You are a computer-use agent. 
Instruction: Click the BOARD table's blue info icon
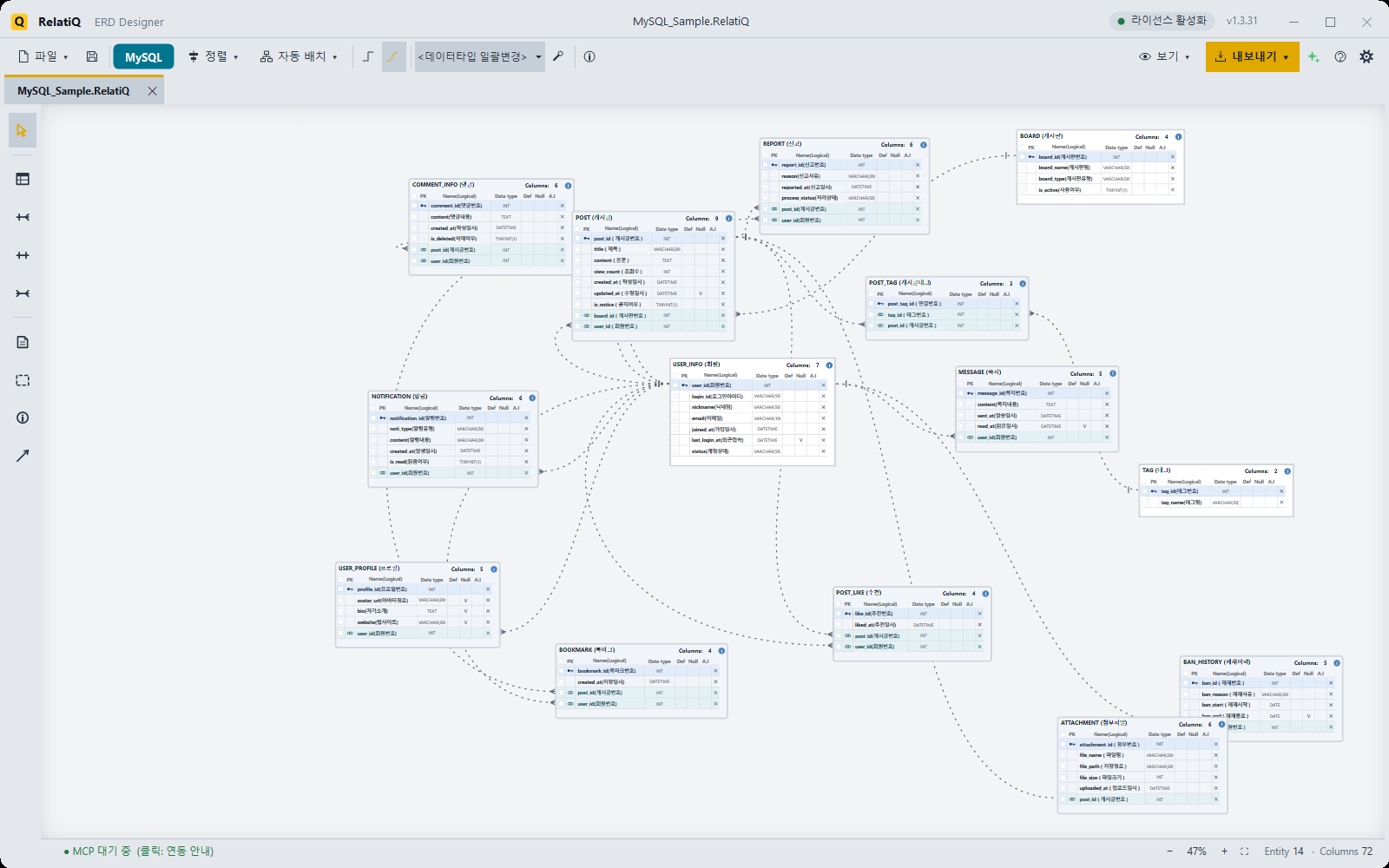pyautogui.click(x=1178, y=136)
